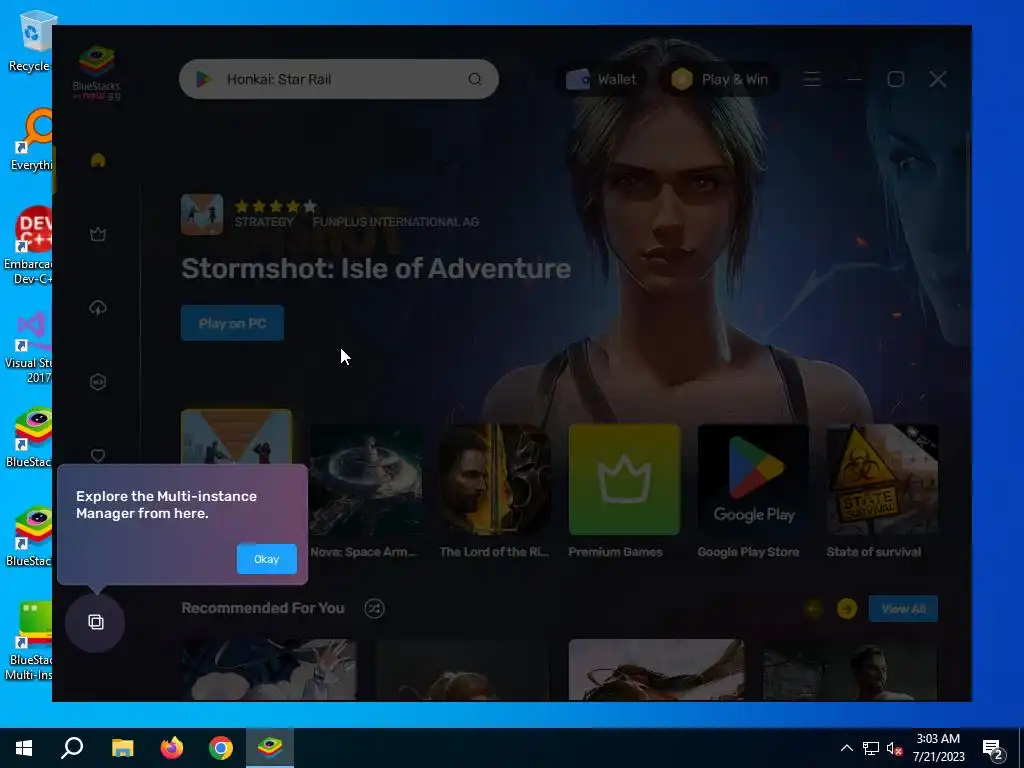Viewport: 1024px width, 768px height.
Task: Click the Stormshot star rating
Action: [276, 206]
